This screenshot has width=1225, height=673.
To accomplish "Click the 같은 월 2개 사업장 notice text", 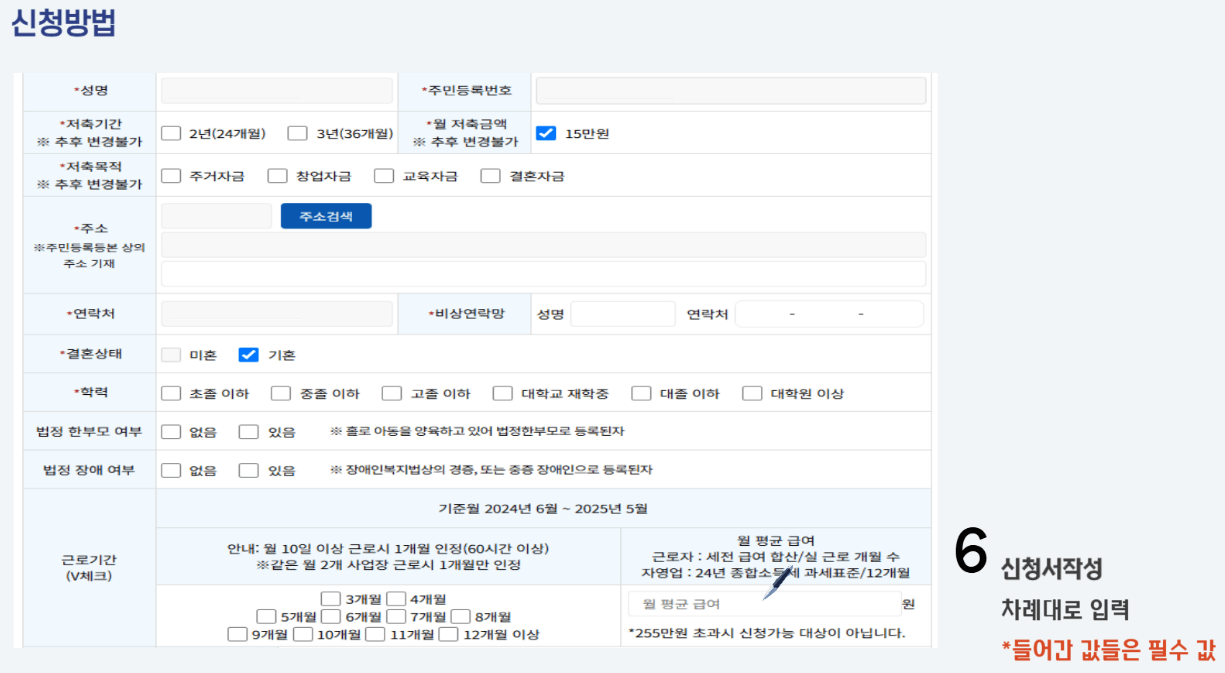I will 388,565.
